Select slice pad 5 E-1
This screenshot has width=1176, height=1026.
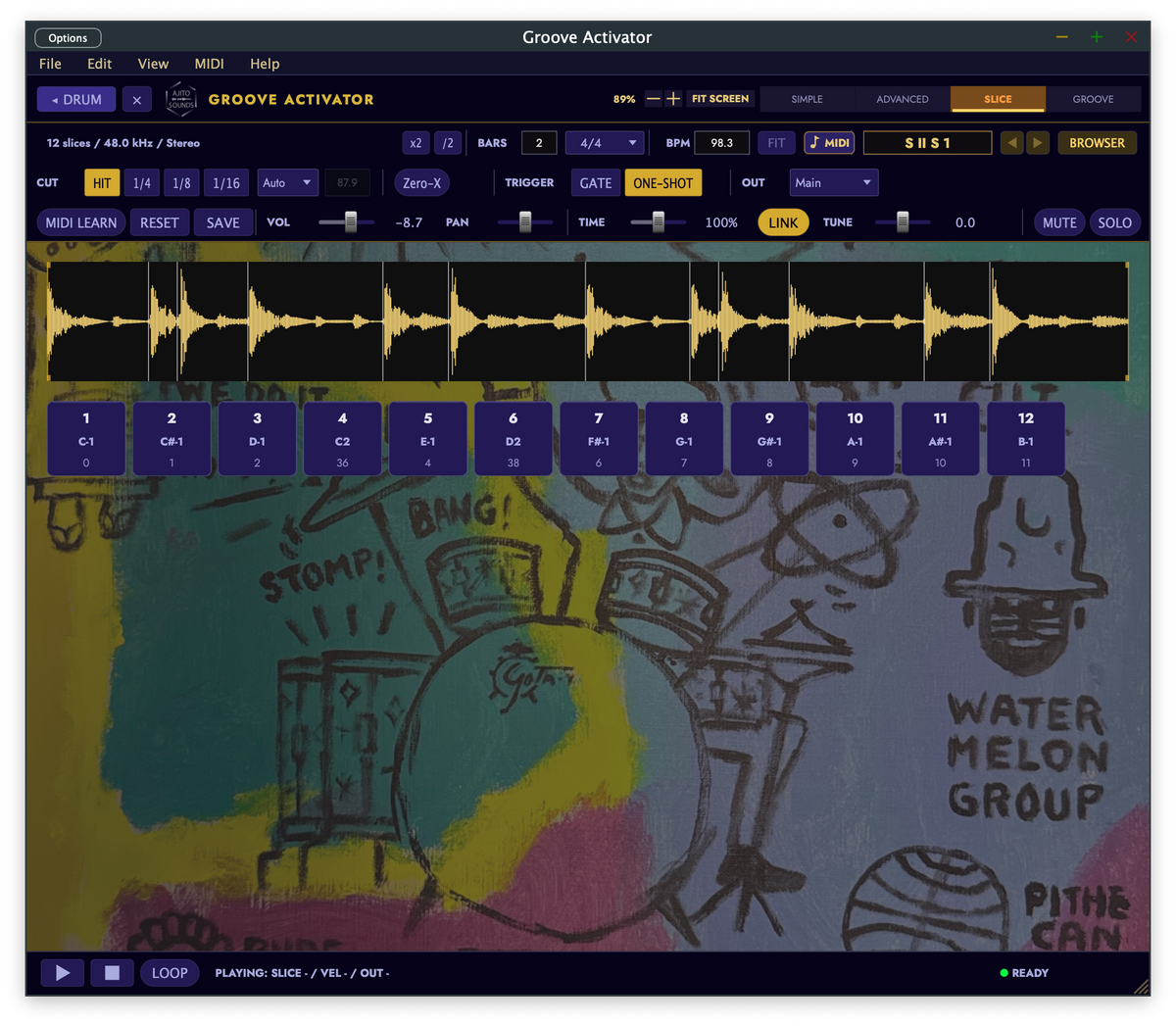pos(427,439)
